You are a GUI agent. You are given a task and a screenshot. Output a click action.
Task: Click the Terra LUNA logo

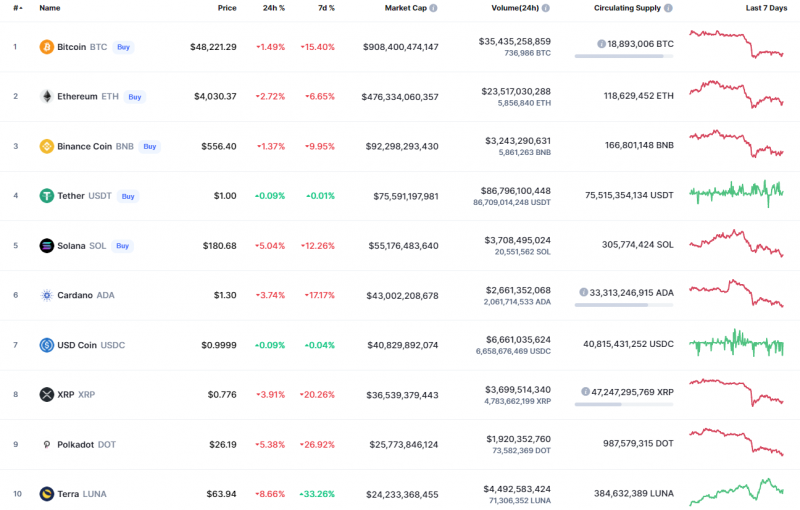pos(46,494)
